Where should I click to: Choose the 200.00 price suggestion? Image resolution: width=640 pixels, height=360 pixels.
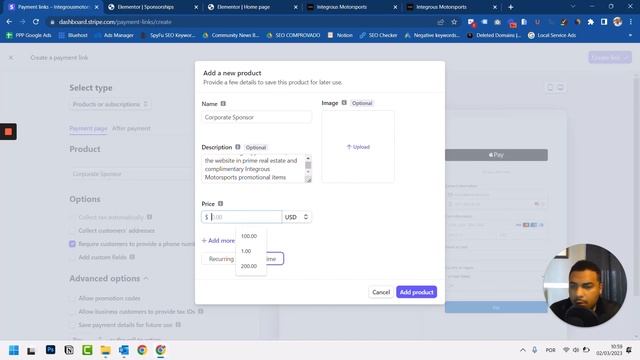tap(249, 266)
